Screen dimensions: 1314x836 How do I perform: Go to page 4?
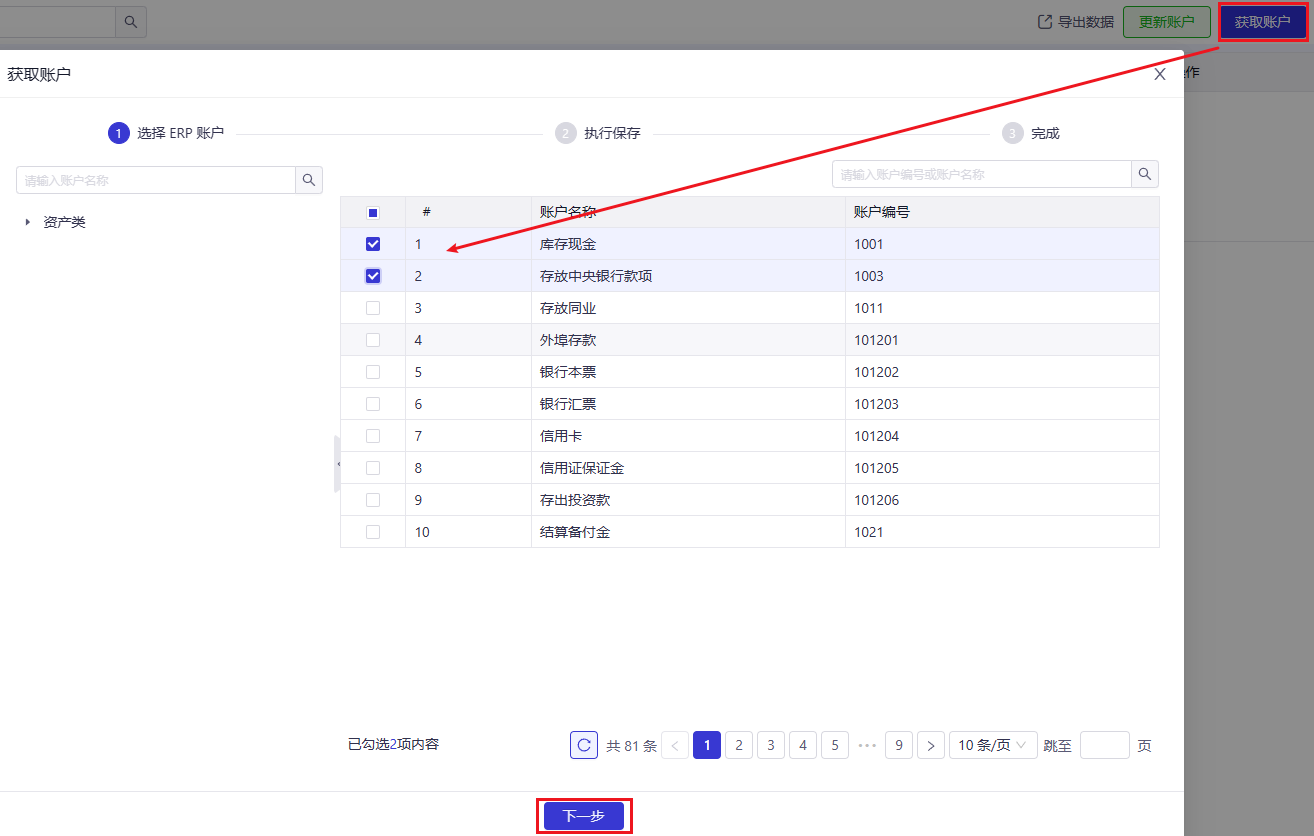[803, 745]
